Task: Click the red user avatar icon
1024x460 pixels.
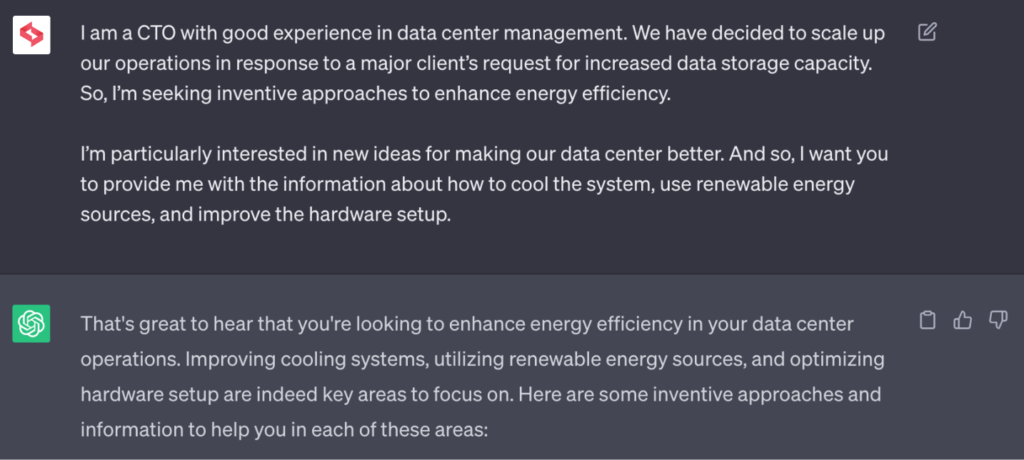Action: (31, 37)
